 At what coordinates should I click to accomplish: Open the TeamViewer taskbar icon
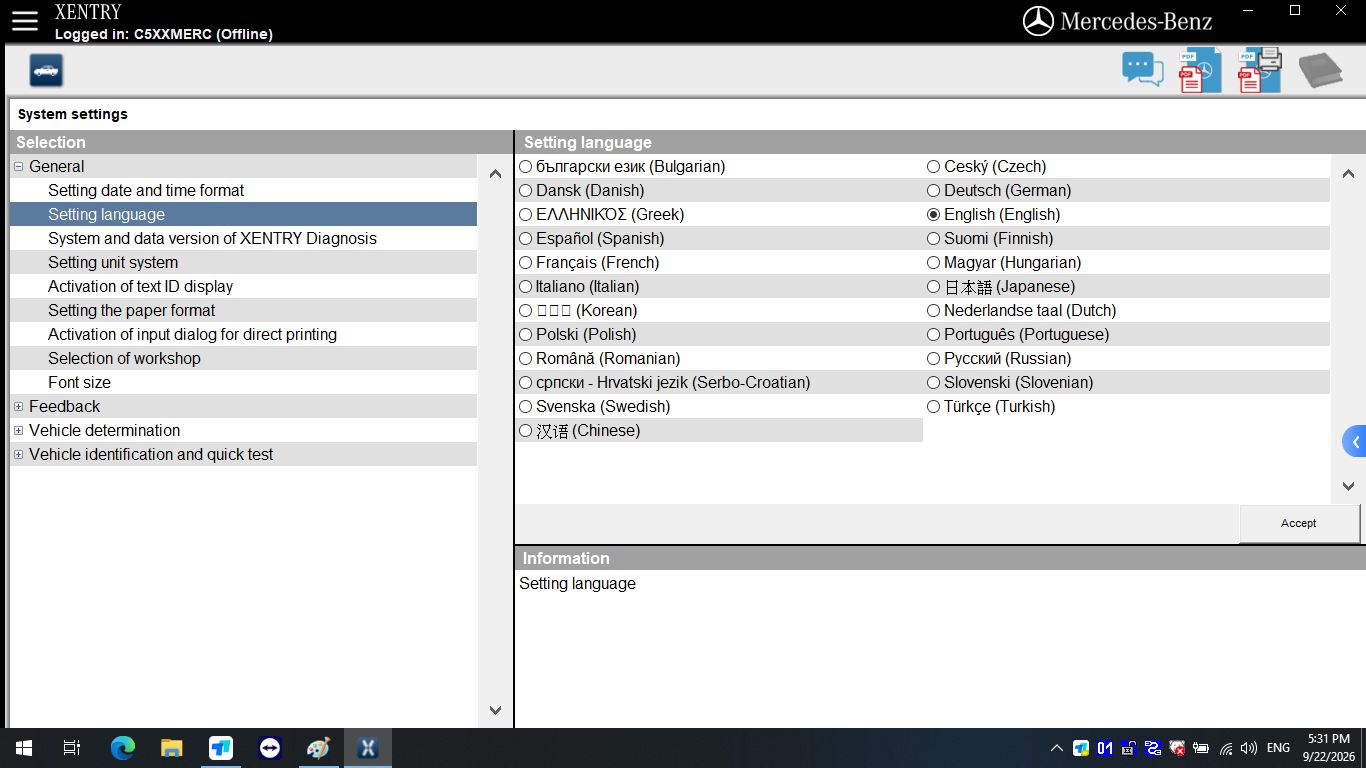pos(270,748)
